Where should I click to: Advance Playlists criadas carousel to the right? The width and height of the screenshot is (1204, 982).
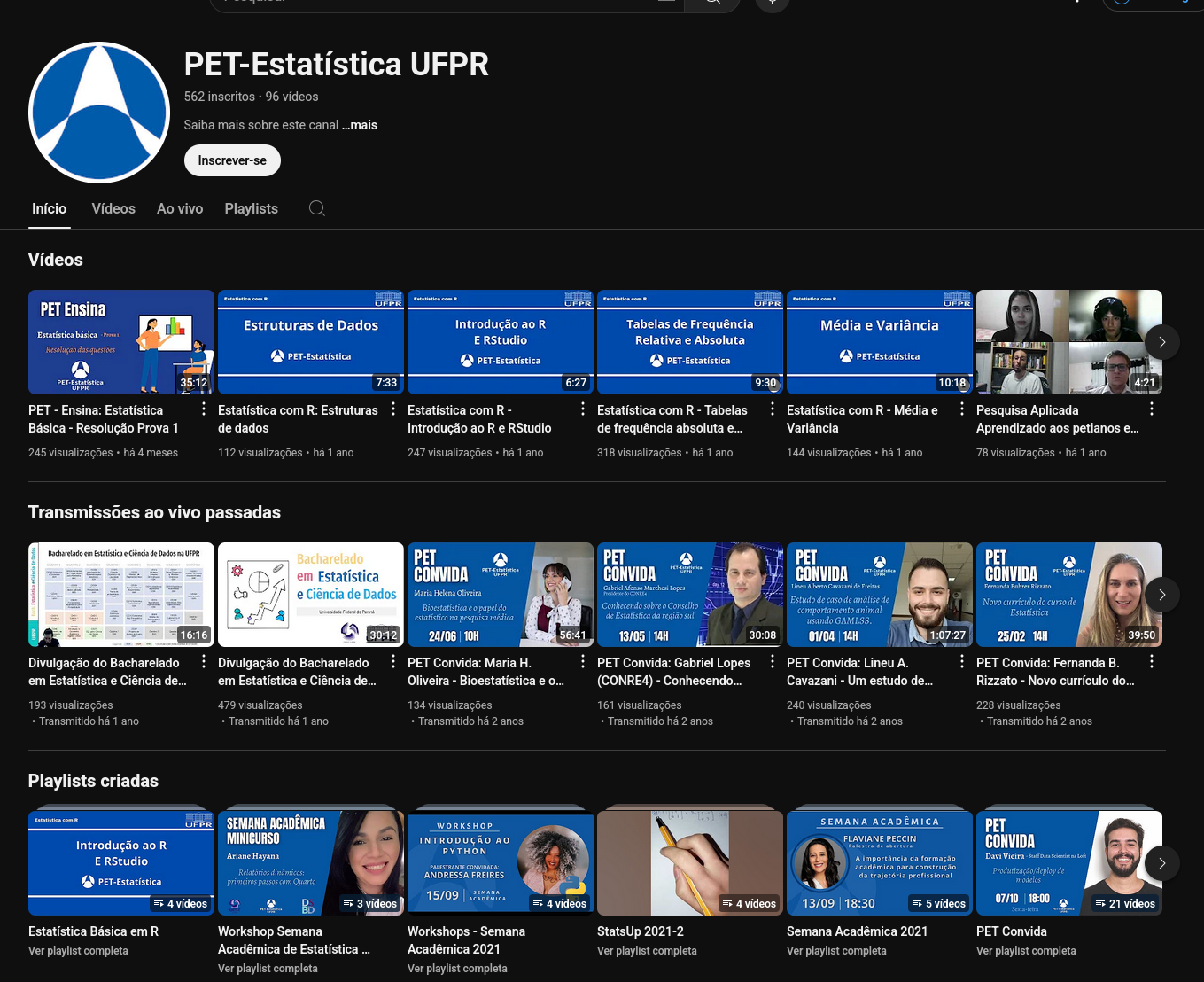tap(1161, 863)
